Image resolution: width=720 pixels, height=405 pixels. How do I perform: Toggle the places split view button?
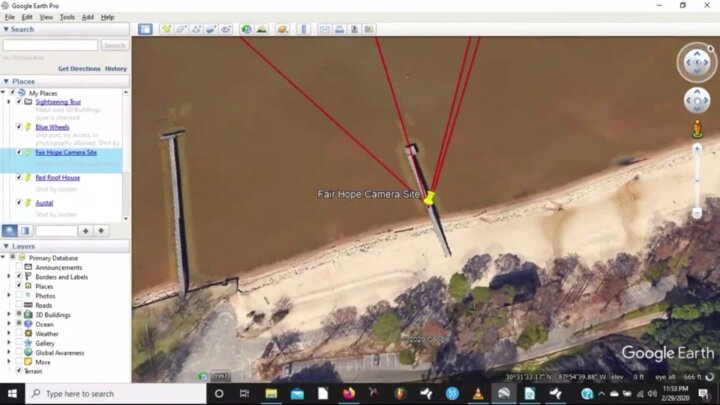point(25,231)
